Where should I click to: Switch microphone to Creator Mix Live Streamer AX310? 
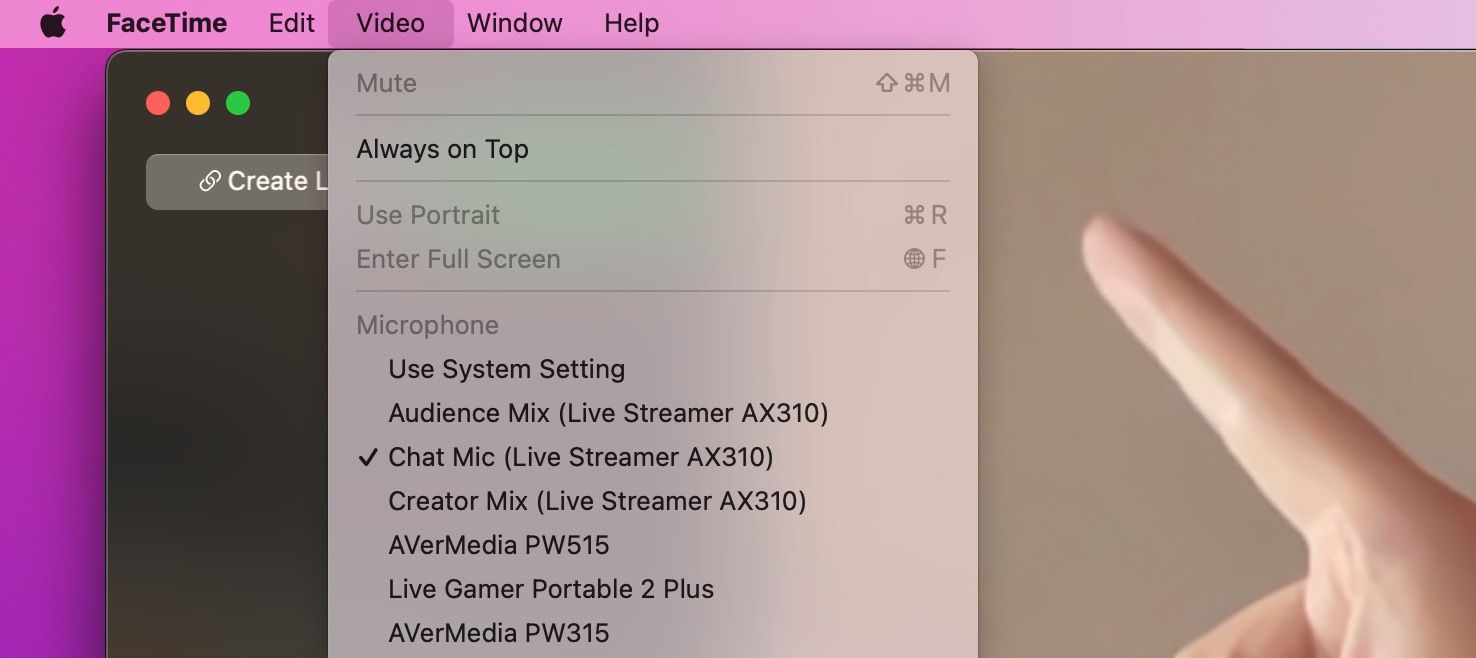(x=596, y=501)
